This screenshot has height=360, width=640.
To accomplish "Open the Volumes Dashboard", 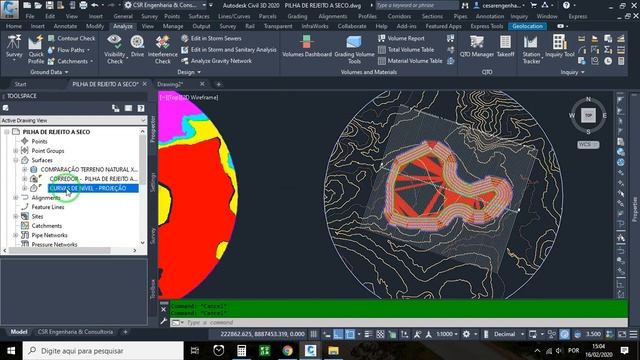I will tap(307, 46).
